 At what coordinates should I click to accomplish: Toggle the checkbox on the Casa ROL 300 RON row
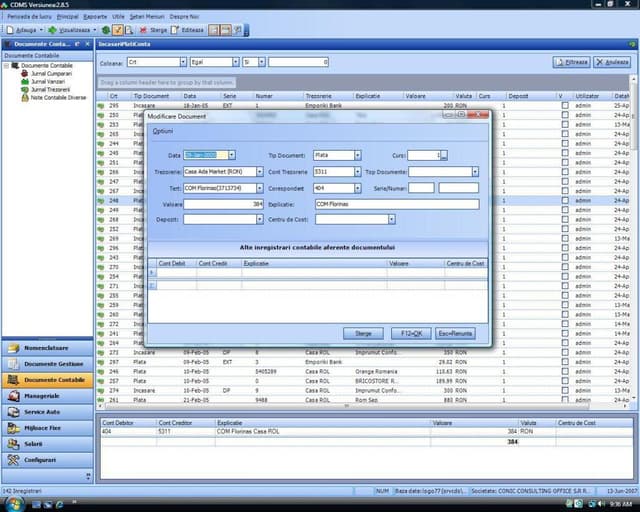click(565, 353)
